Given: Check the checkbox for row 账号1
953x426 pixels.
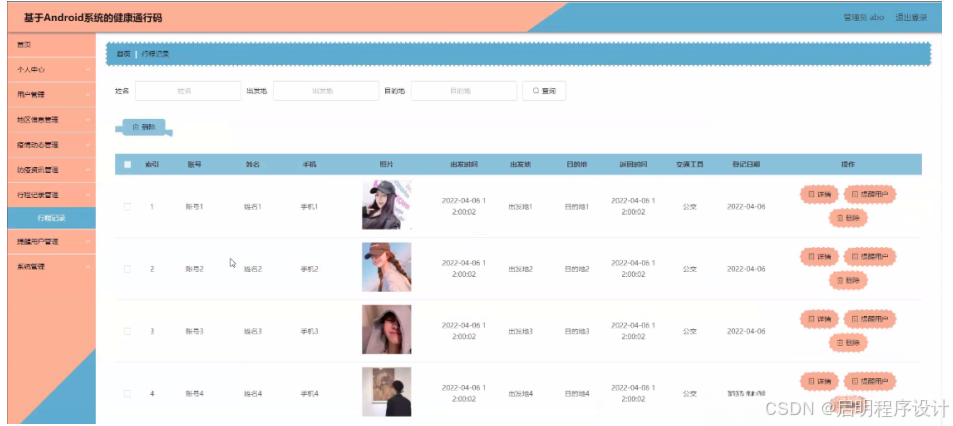Looking at the screenshot, I should coord(128,207).
